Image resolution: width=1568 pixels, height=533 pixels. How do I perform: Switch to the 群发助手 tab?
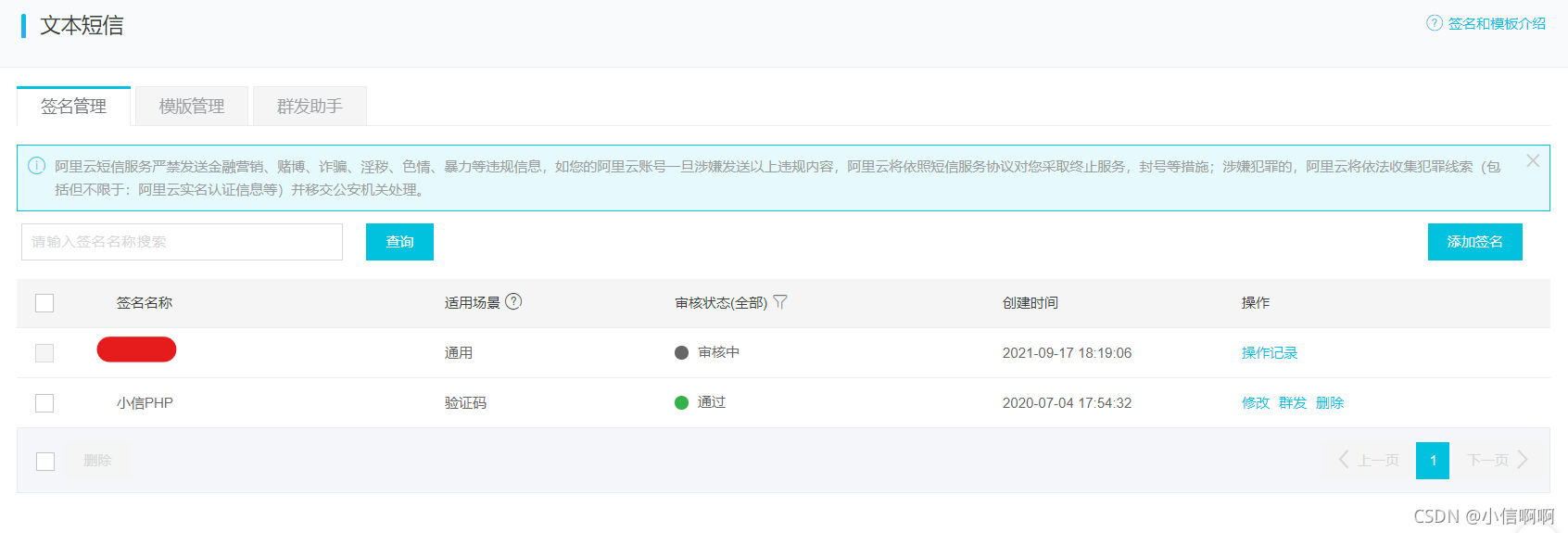[310, 106]
